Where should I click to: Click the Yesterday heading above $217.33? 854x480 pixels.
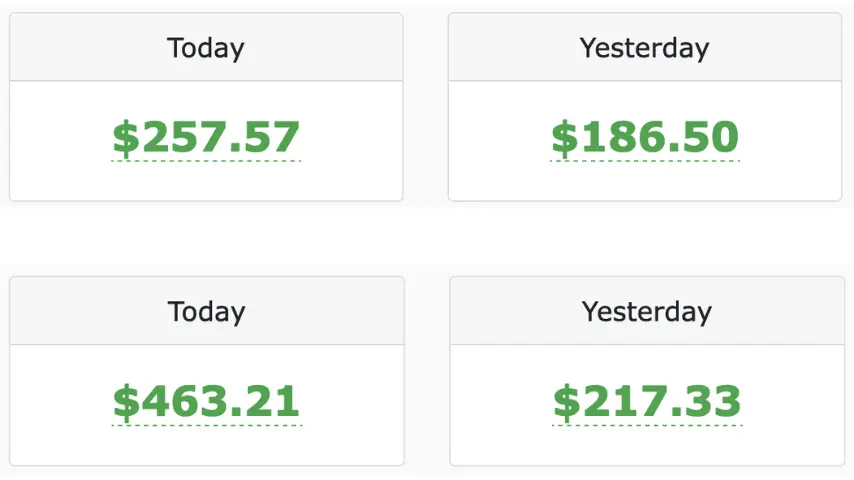647,311
